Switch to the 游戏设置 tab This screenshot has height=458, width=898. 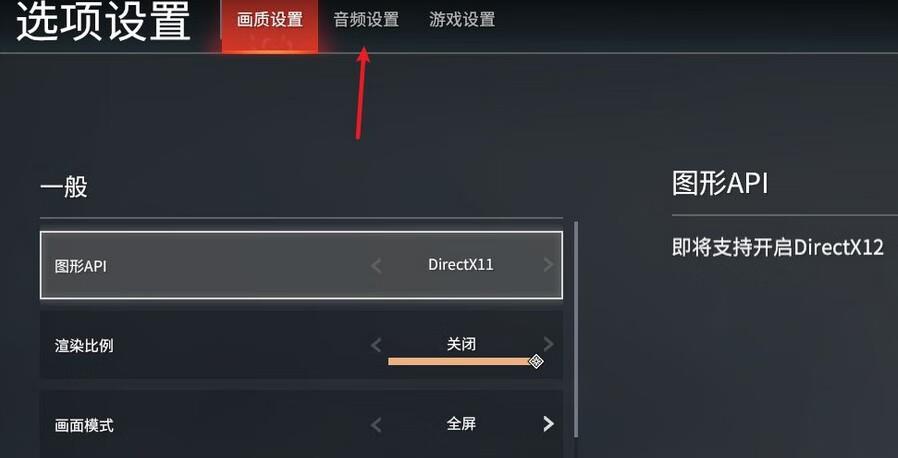point(462,20)
